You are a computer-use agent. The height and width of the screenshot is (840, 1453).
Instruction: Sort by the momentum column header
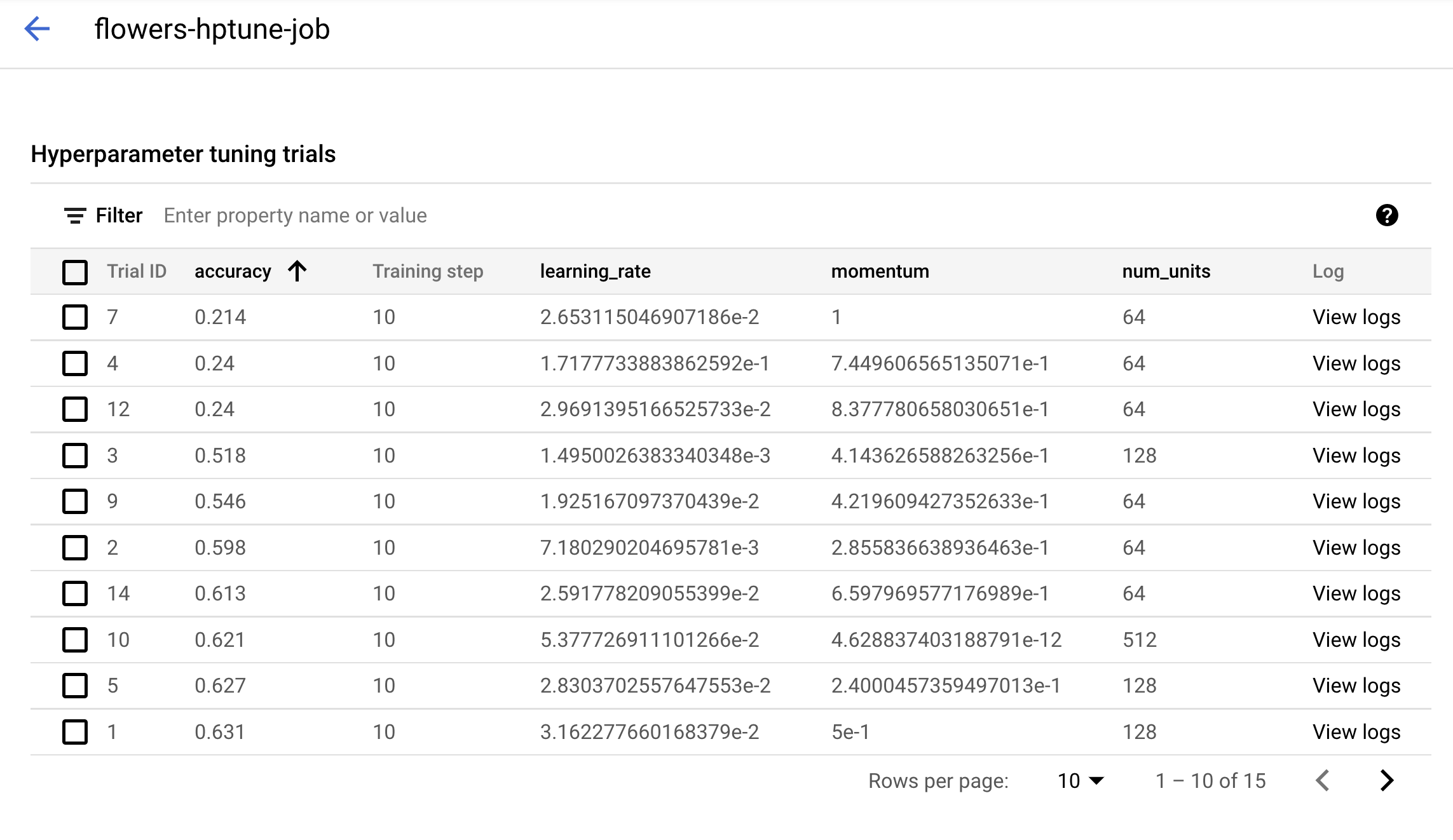coord(880,271)
